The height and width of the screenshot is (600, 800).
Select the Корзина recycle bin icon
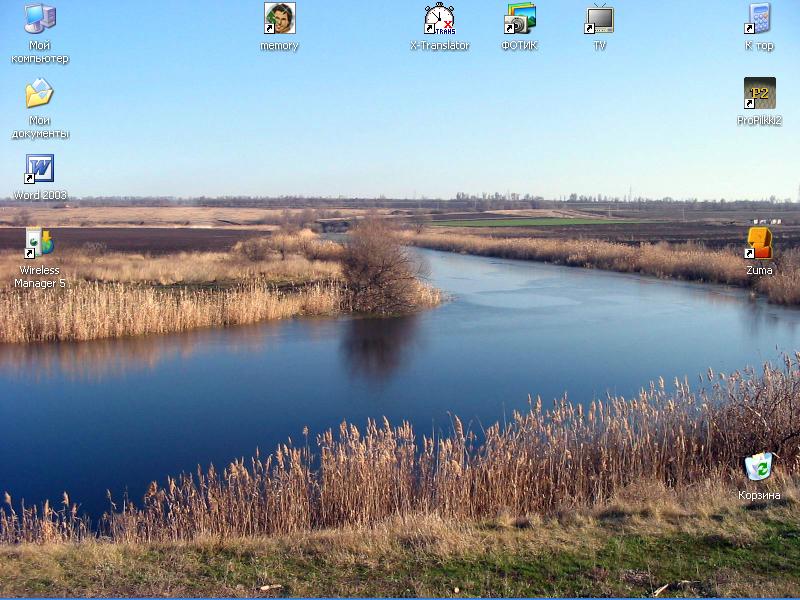(759, 467)
